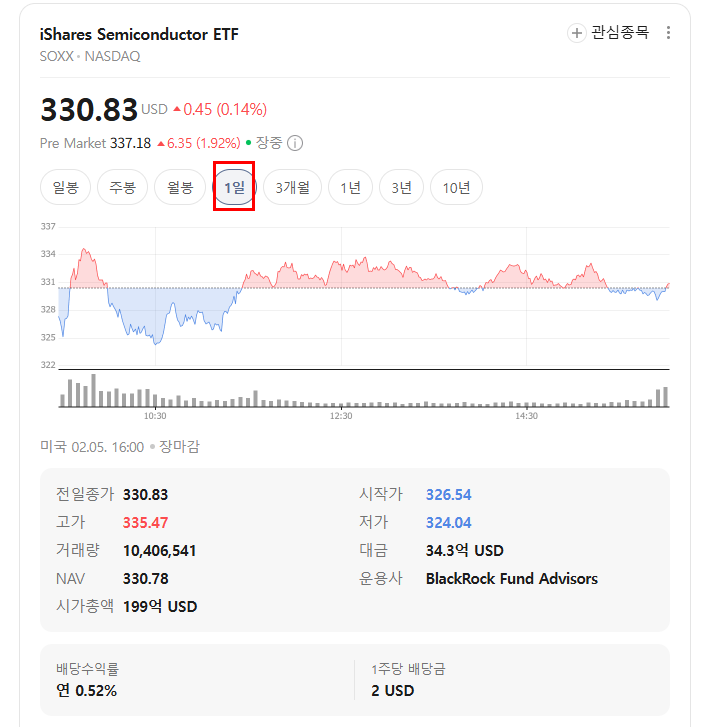Click the 운용사 BlackRock Fund Advisors

tap(512, 579)
